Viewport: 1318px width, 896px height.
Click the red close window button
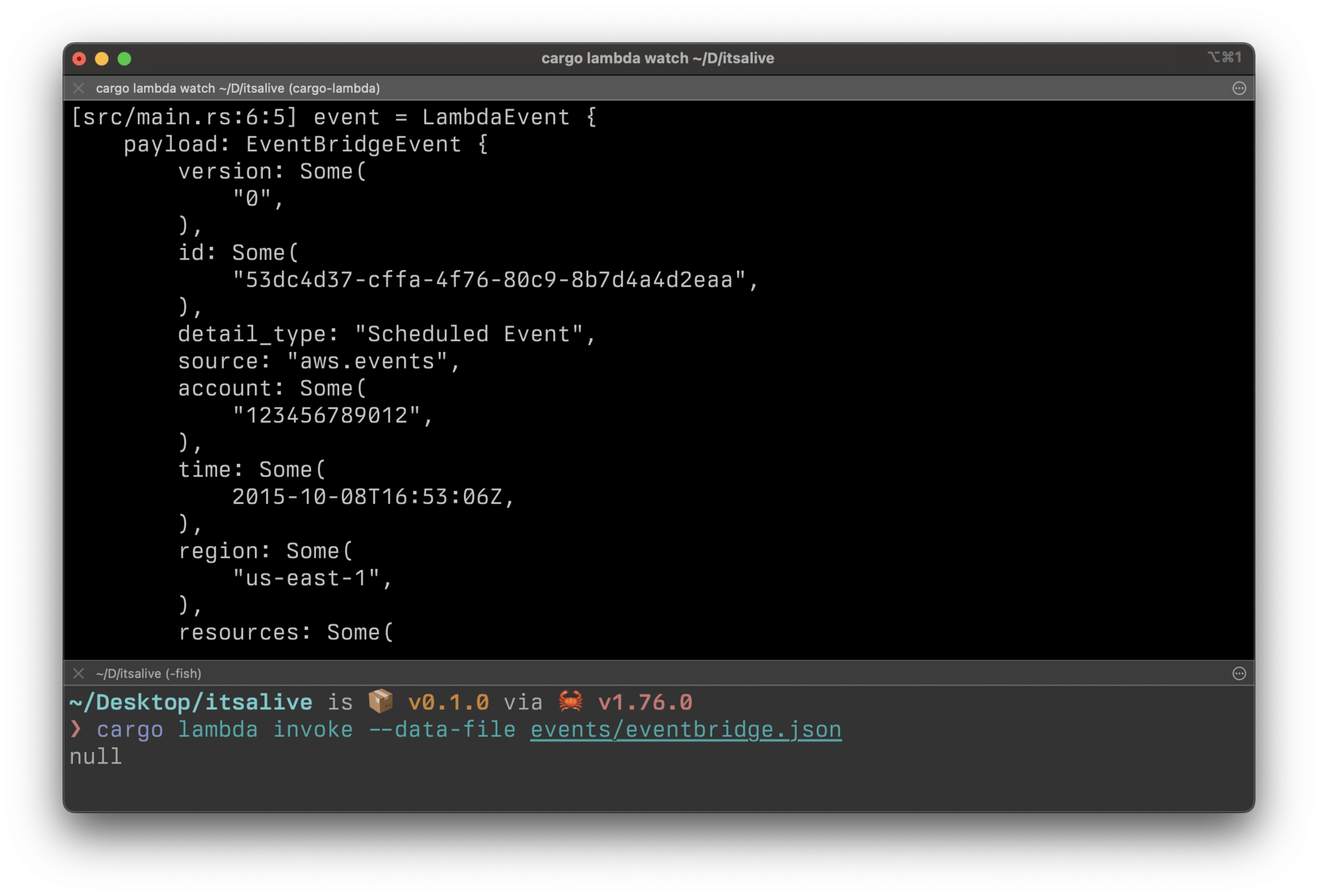(79, 58)
